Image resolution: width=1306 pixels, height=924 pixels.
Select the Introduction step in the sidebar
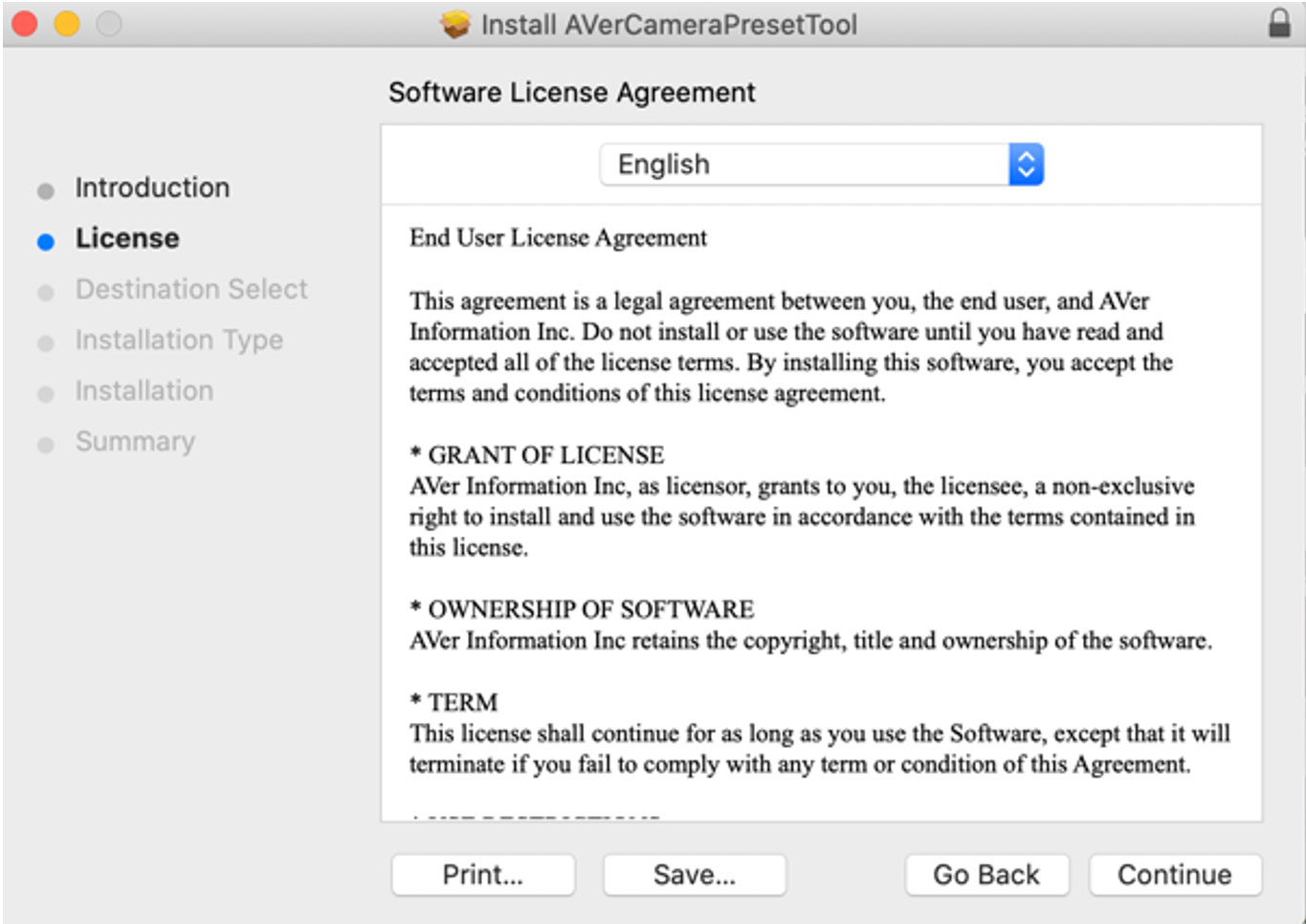click(152, 187)
